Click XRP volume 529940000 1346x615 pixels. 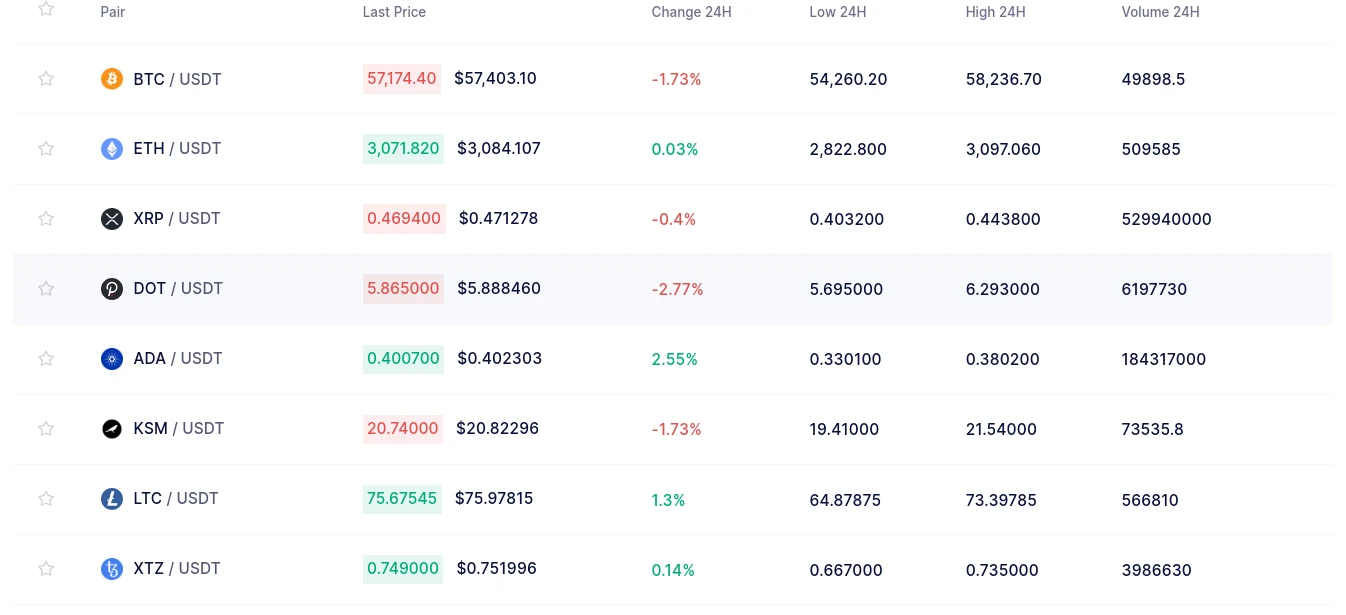[x=1166, y=220]
